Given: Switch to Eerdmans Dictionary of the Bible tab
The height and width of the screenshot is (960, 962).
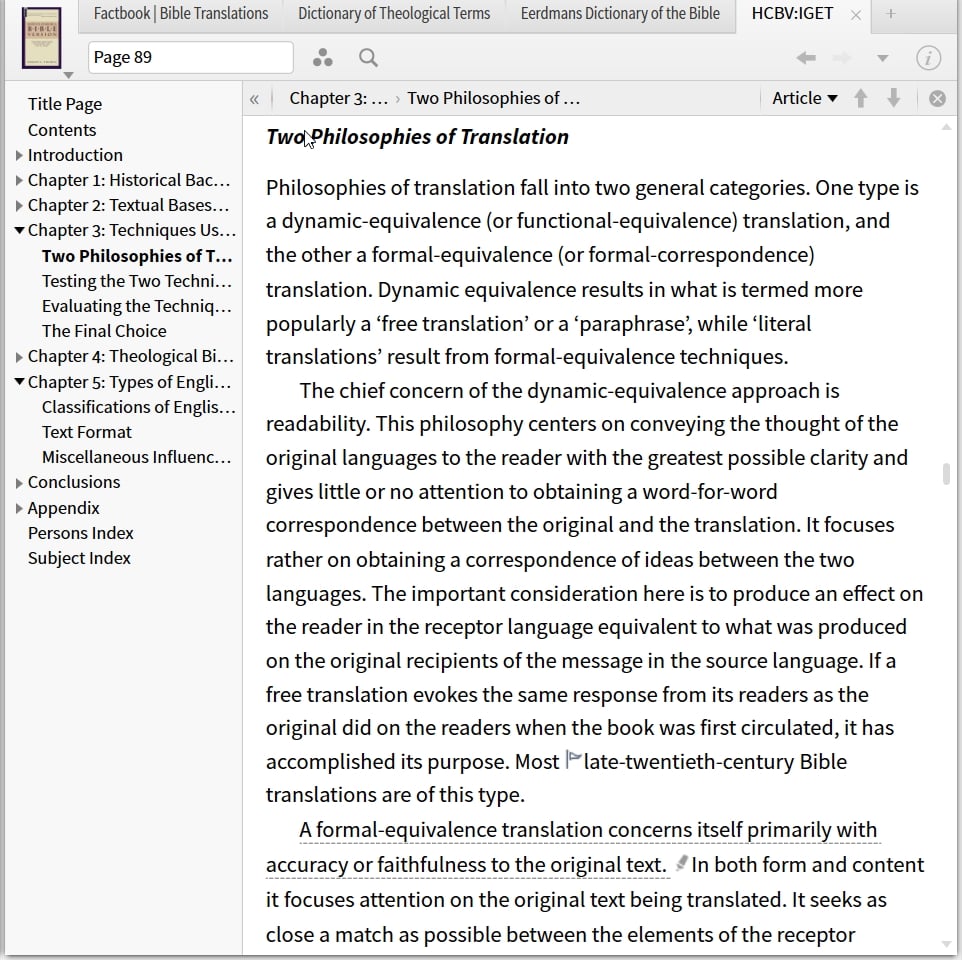Looking at the screenshot, I should (x=620, y=13).
